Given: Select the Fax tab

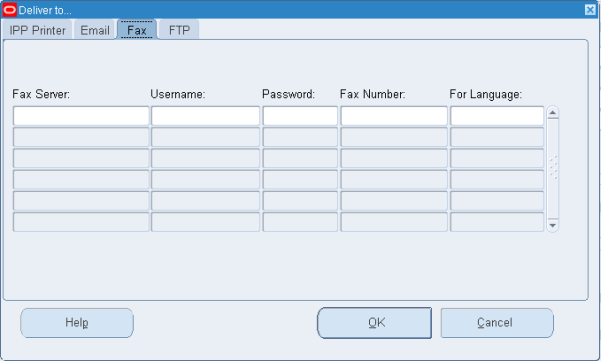Looking at the screenshot, I should point(137,30).
